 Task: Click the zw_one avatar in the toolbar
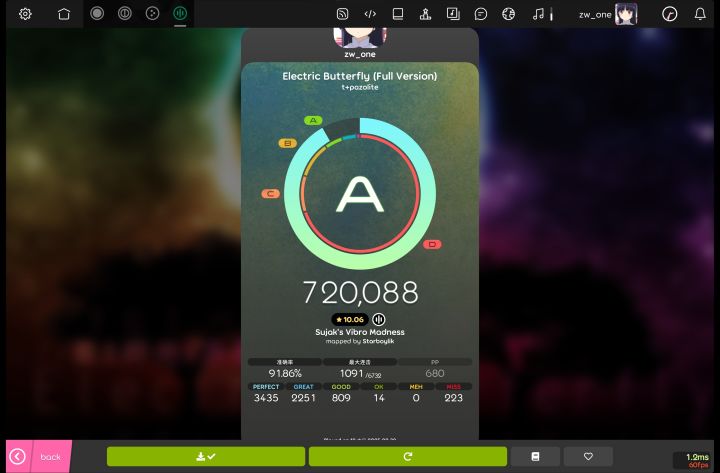626,14
